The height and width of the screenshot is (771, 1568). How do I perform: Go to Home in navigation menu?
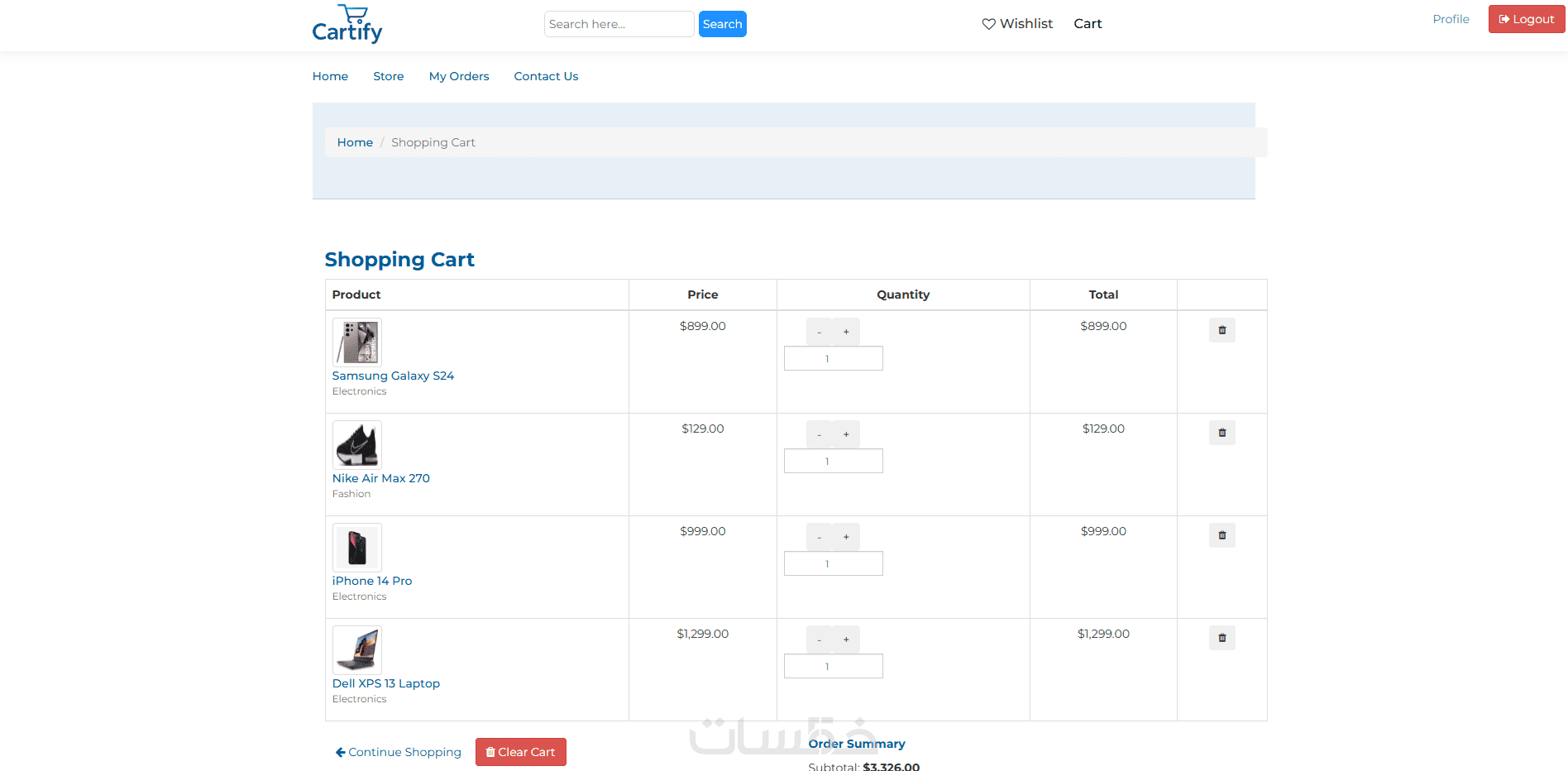[x=330, y=76]
